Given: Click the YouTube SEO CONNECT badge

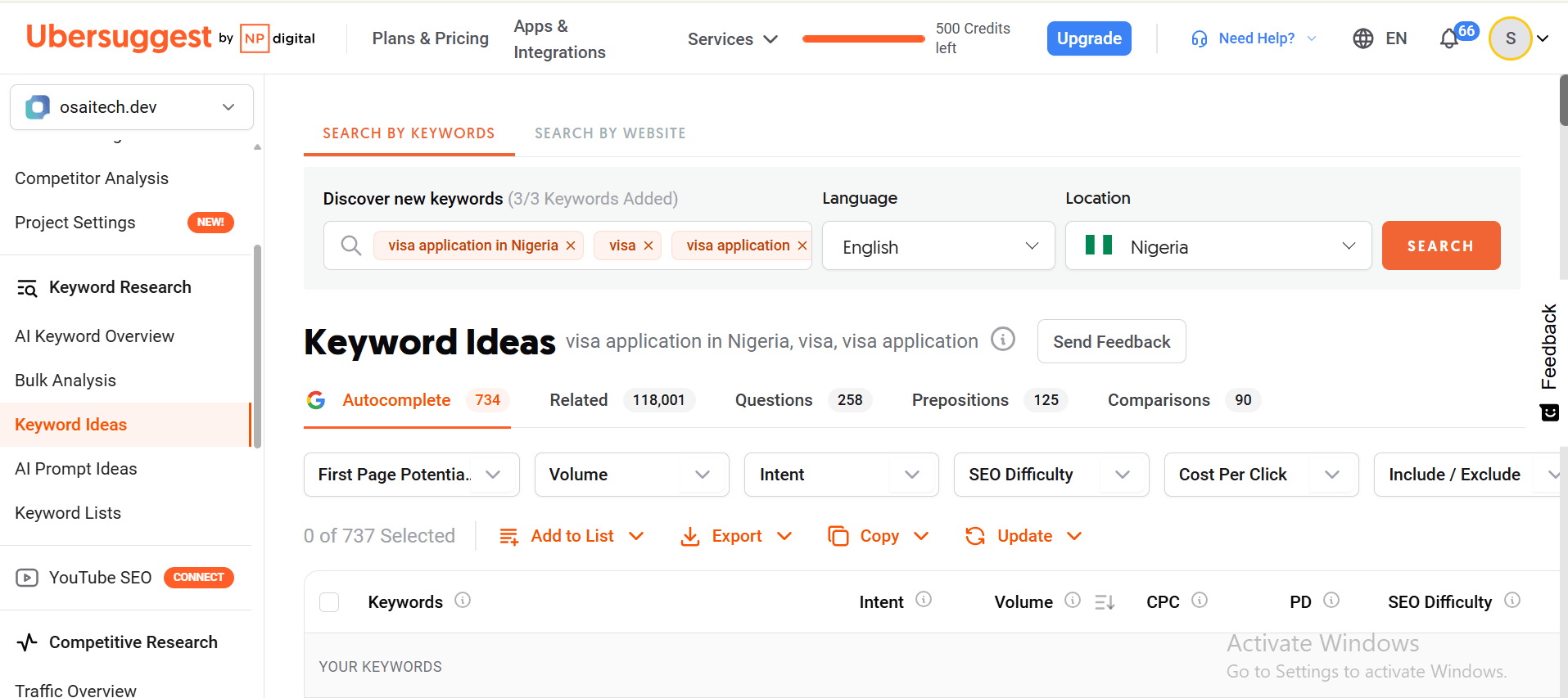Looking at the screenshot, I should [x=199, y=578].
